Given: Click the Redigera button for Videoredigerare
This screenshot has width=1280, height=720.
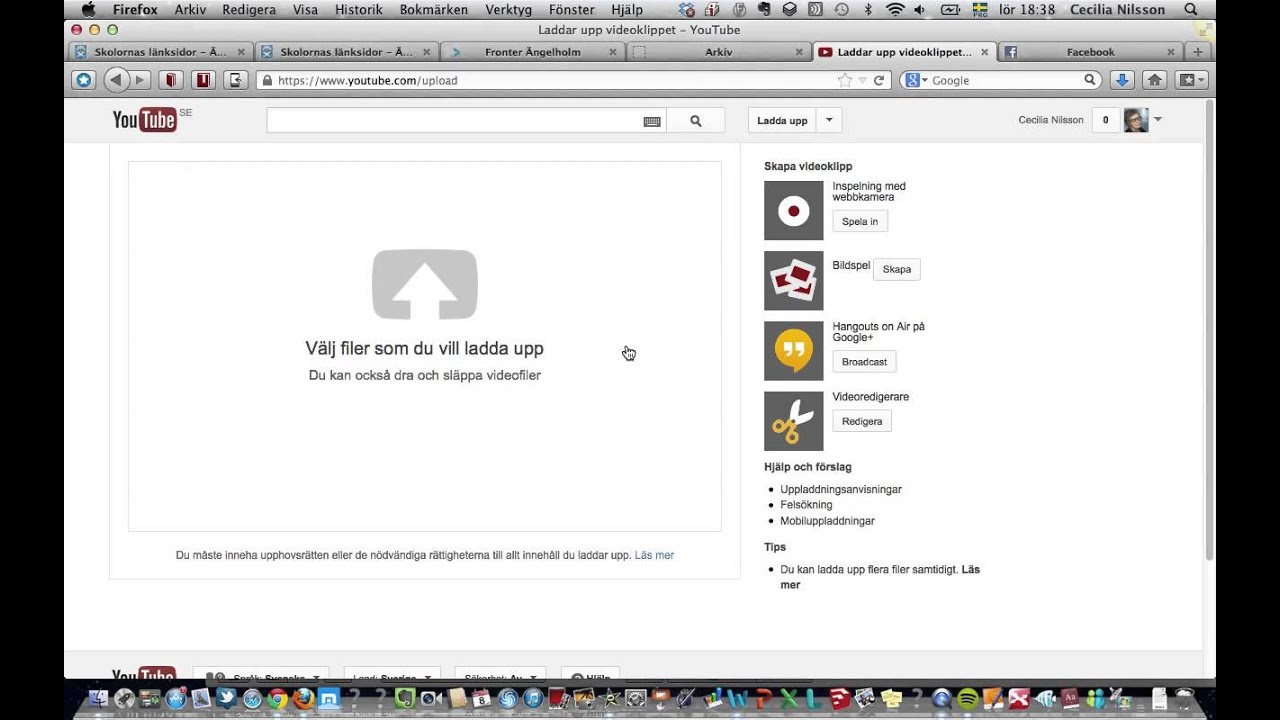Looking at the screenshot, I should coord(862,422).
